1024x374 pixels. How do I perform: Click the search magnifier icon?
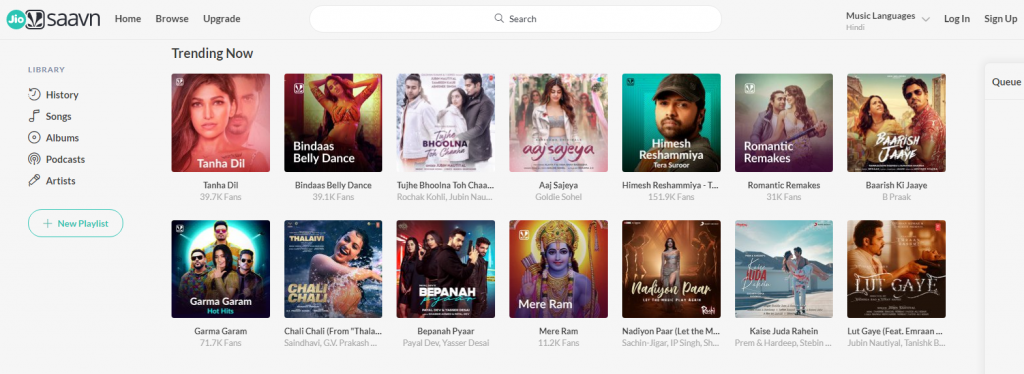(499, 18)
